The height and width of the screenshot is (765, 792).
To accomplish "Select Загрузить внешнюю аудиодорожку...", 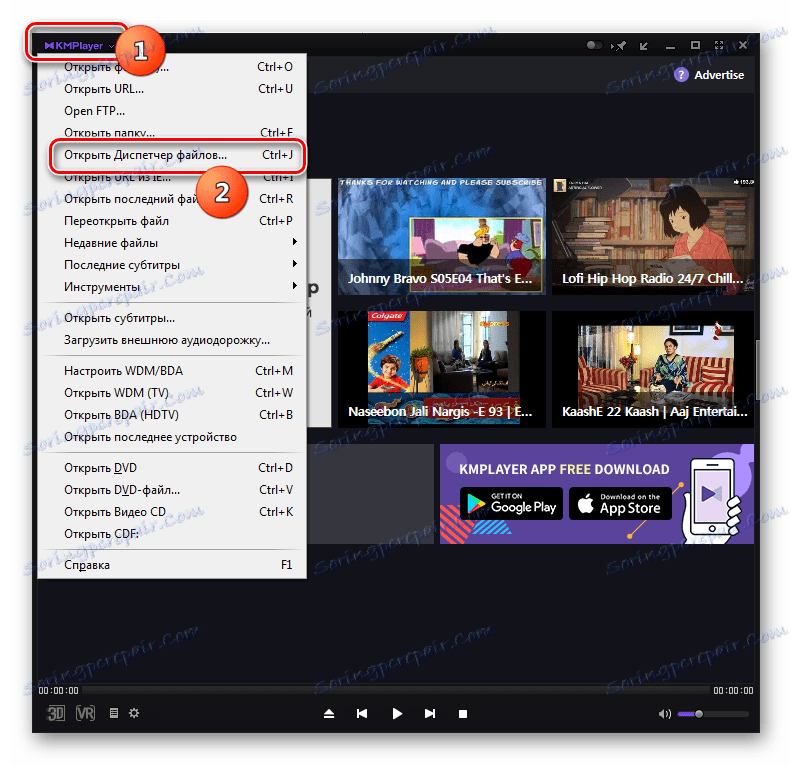I will pyautogui.click(x=172, y=340).
